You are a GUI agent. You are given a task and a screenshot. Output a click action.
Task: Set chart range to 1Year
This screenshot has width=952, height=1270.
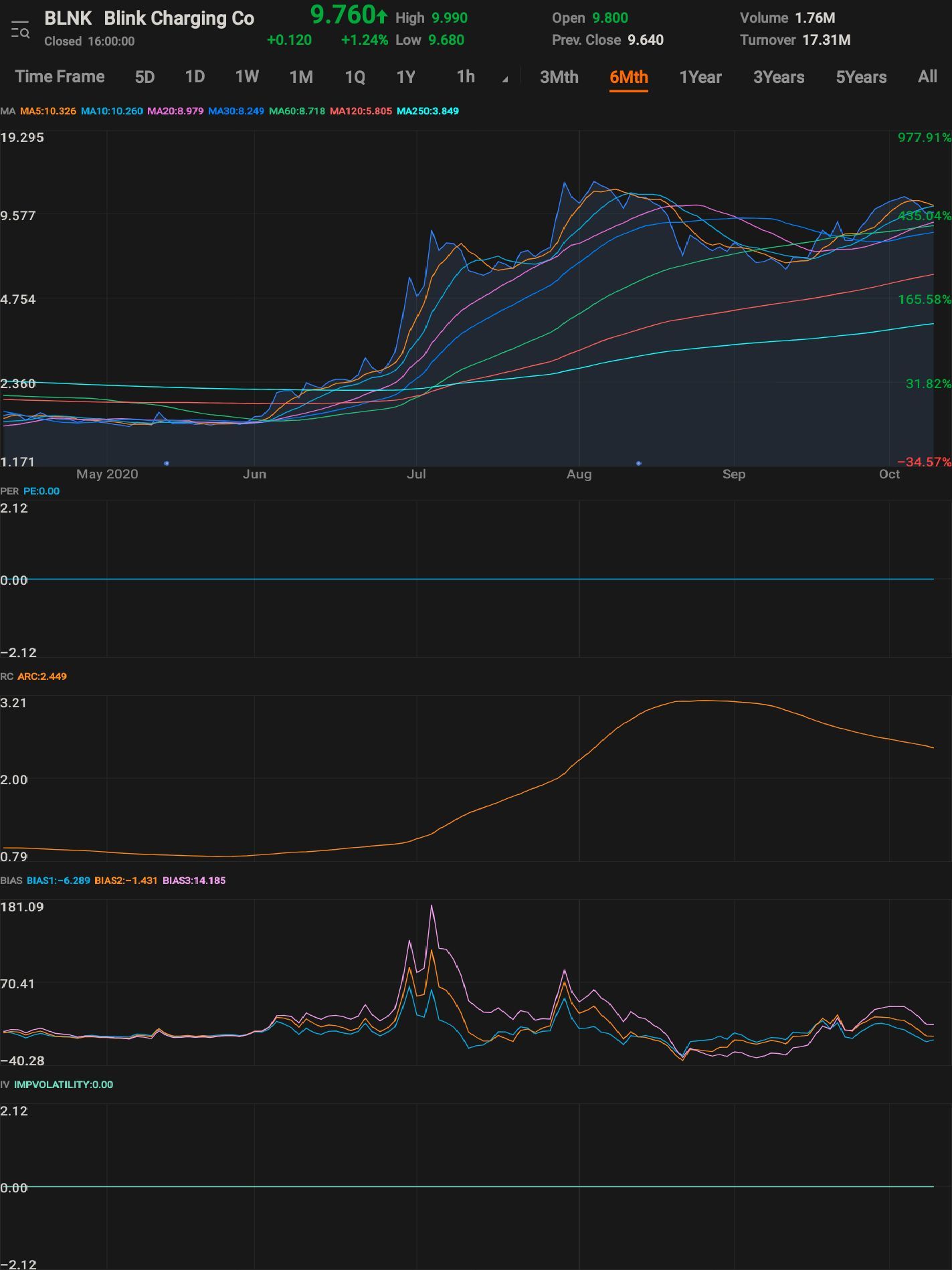point(700,77)
